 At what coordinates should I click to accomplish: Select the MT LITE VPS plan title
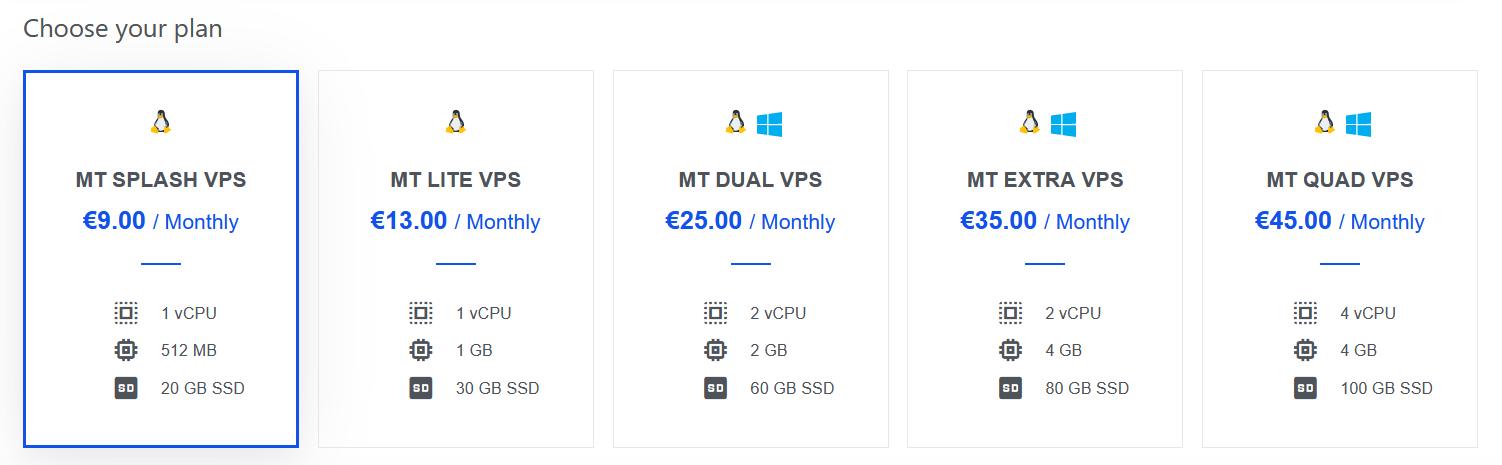pos(456,180)
